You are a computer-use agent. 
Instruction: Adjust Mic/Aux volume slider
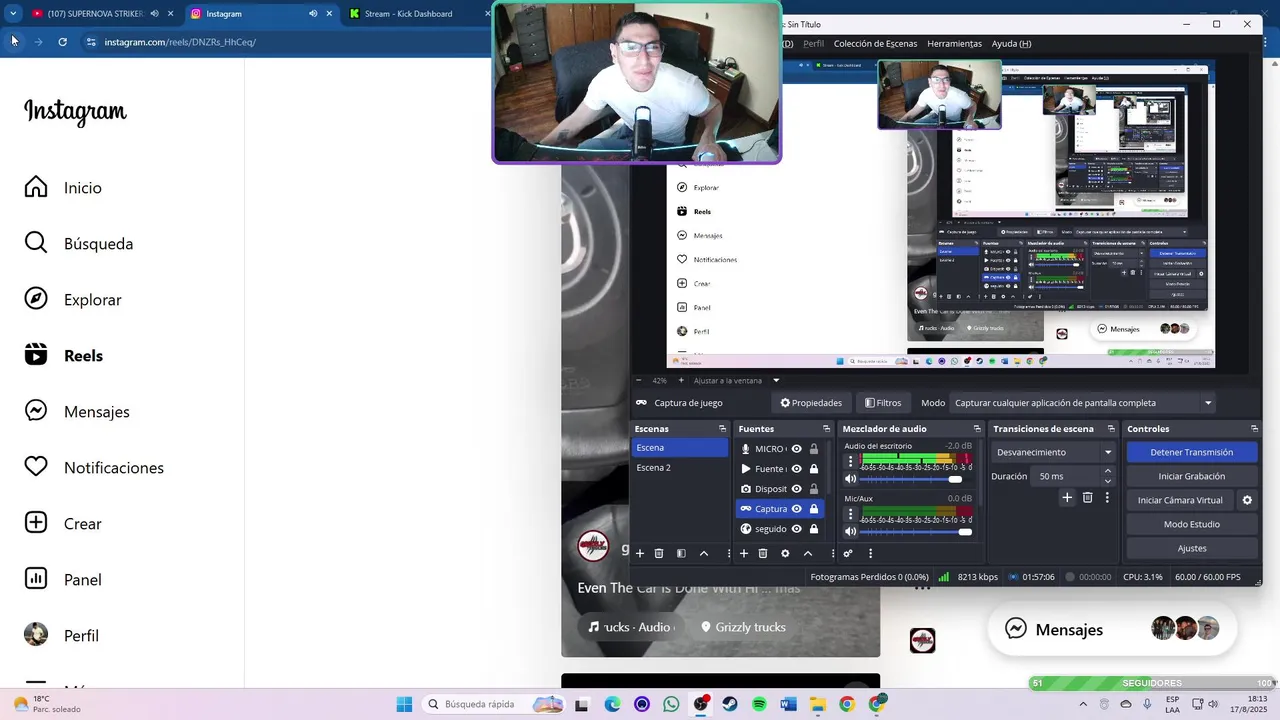tap(917, 531)
